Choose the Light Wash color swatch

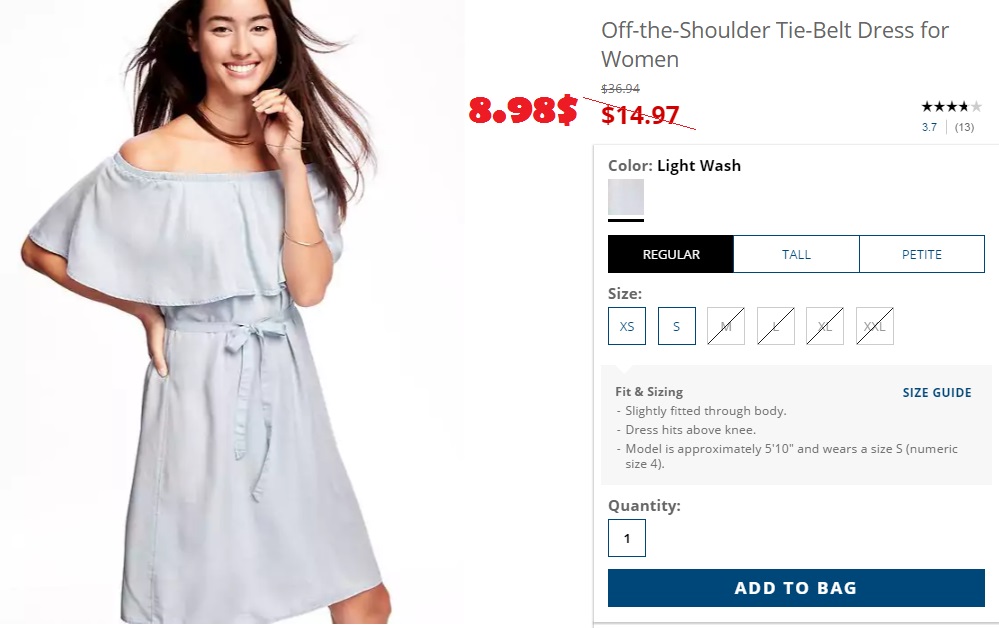[x=626, y=197]
